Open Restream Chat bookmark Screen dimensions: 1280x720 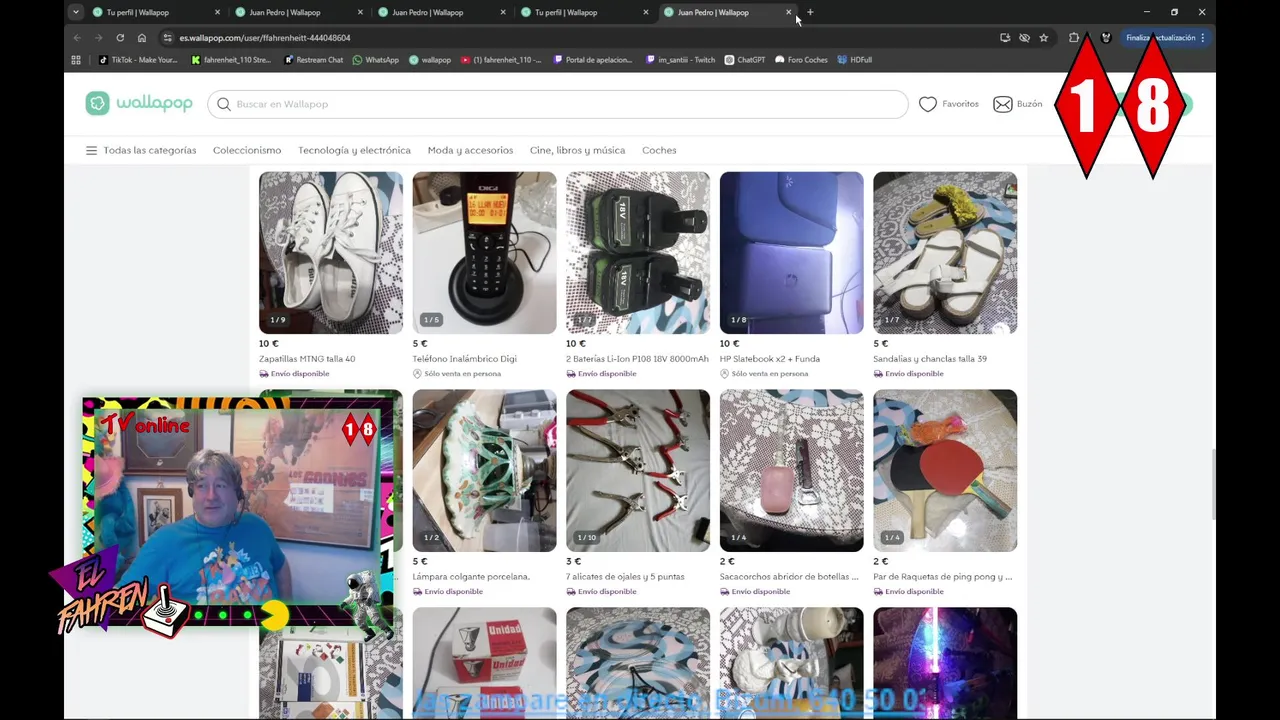[x=313, y=60]
